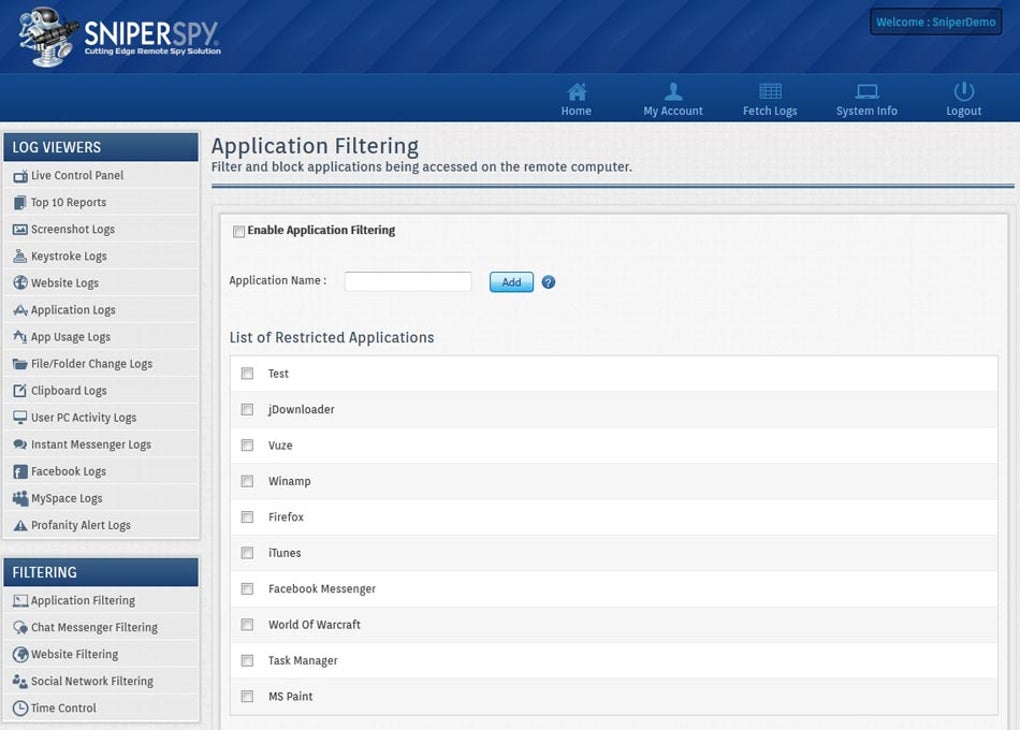
Task: Click the Website Logs globe icon
Action: click(x=20, y=283)
